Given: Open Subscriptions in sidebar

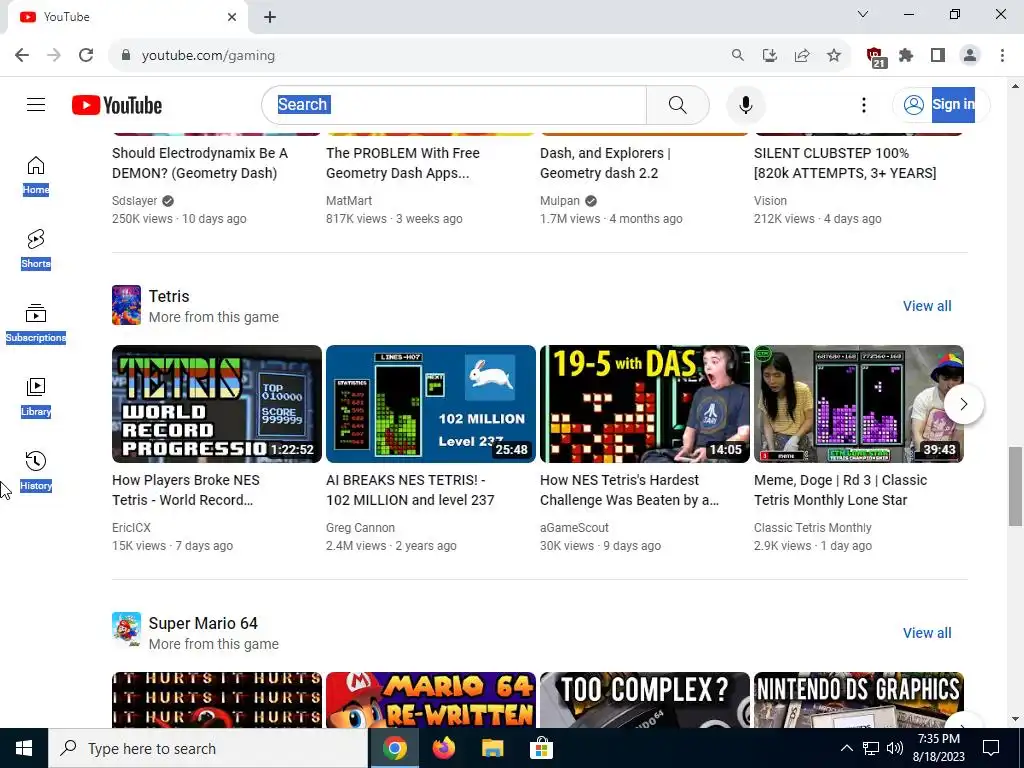Looking at the screenshot, I should (36, 323).
